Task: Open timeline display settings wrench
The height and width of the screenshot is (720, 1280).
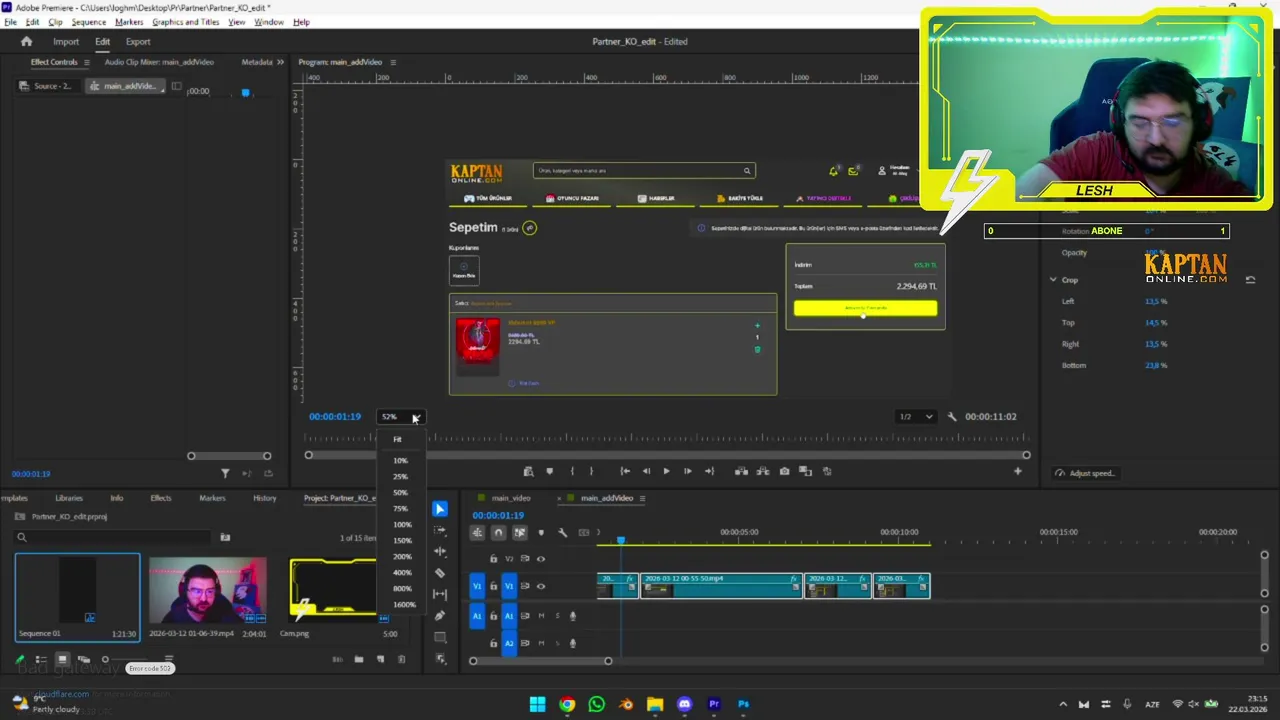Action: (x=562, y=532)
